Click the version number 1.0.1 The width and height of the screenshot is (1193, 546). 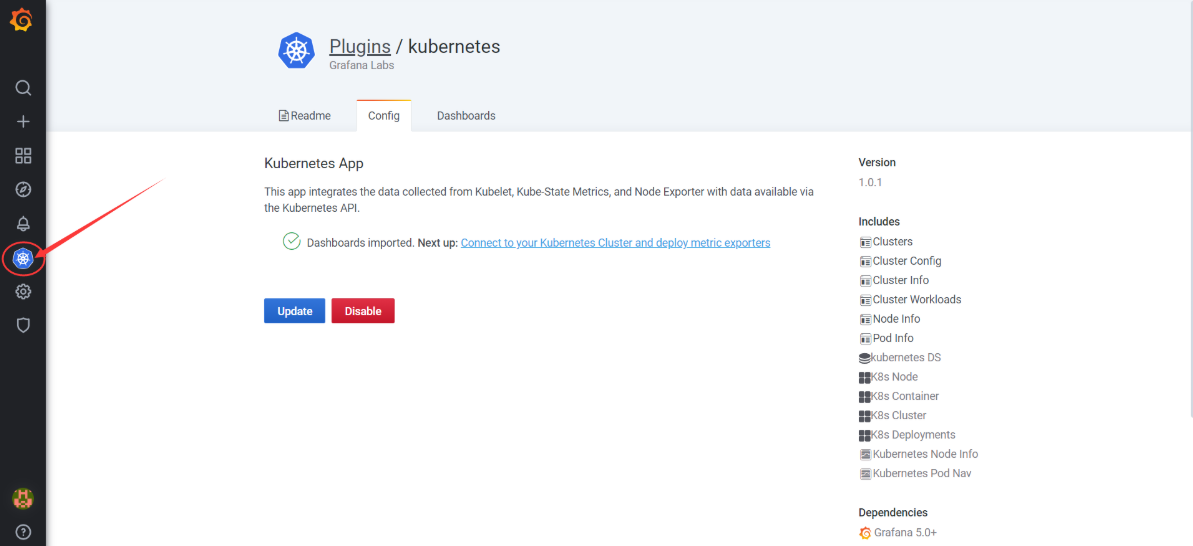(870, 183)
